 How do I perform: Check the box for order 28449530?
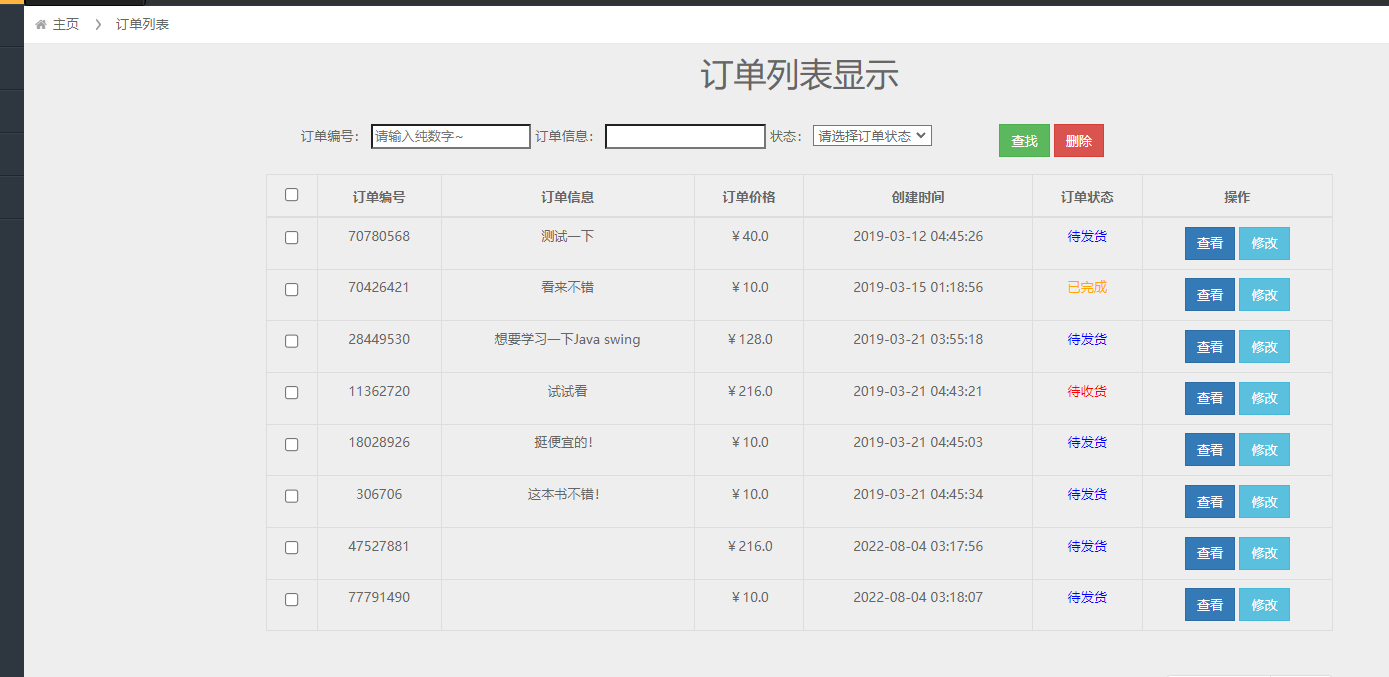click(291, 341)
